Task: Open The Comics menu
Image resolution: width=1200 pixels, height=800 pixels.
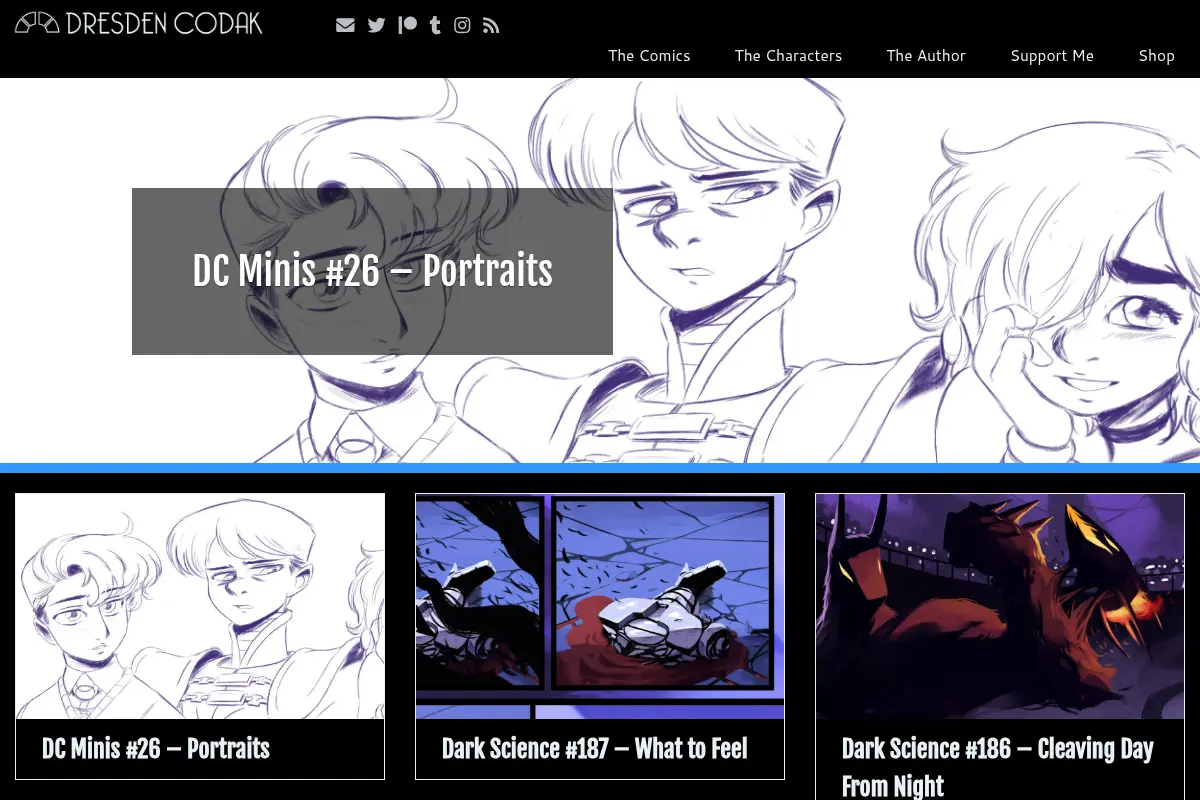Action: click(649, 55)
